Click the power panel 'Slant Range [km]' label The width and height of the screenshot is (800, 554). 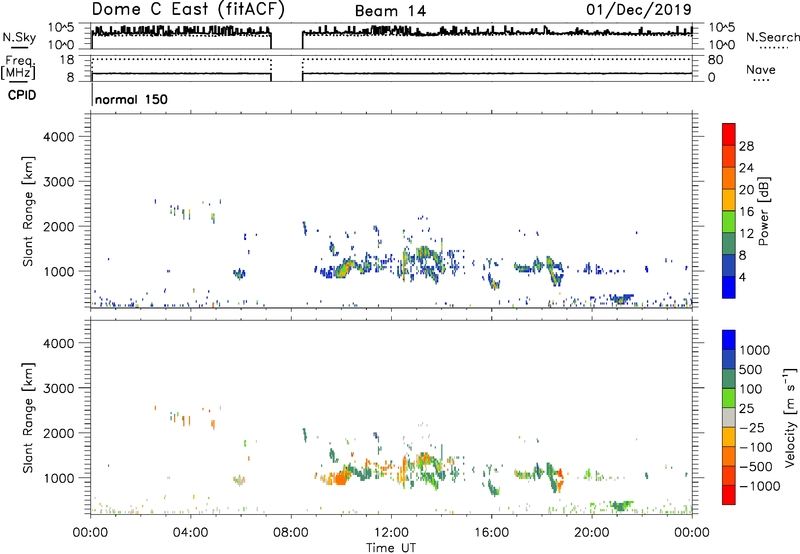(28, 211)
